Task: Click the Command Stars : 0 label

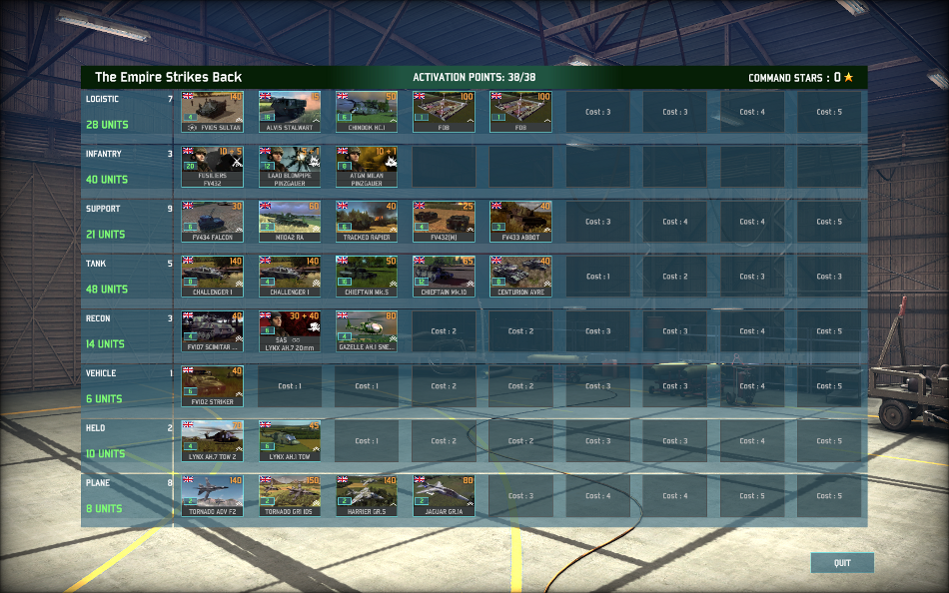Action: point(794,77)
